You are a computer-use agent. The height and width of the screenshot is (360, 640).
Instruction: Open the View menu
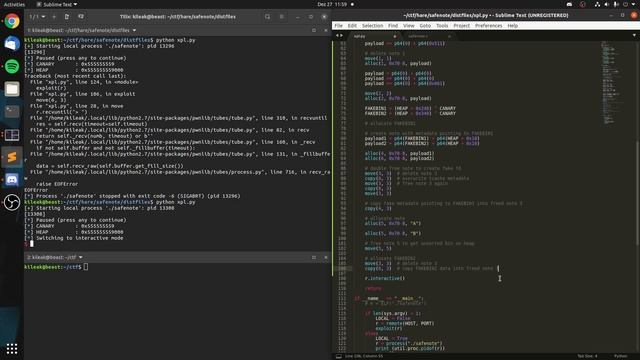tap(409, 26)
